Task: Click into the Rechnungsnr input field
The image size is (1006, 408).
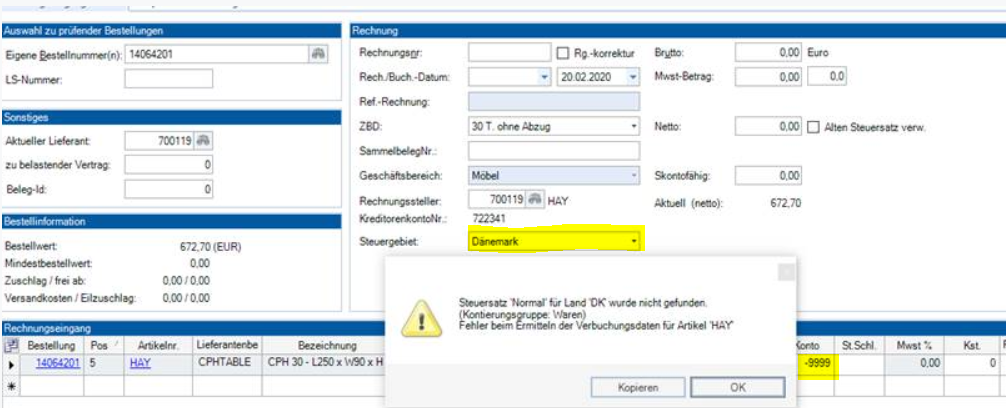Action: 509,52
